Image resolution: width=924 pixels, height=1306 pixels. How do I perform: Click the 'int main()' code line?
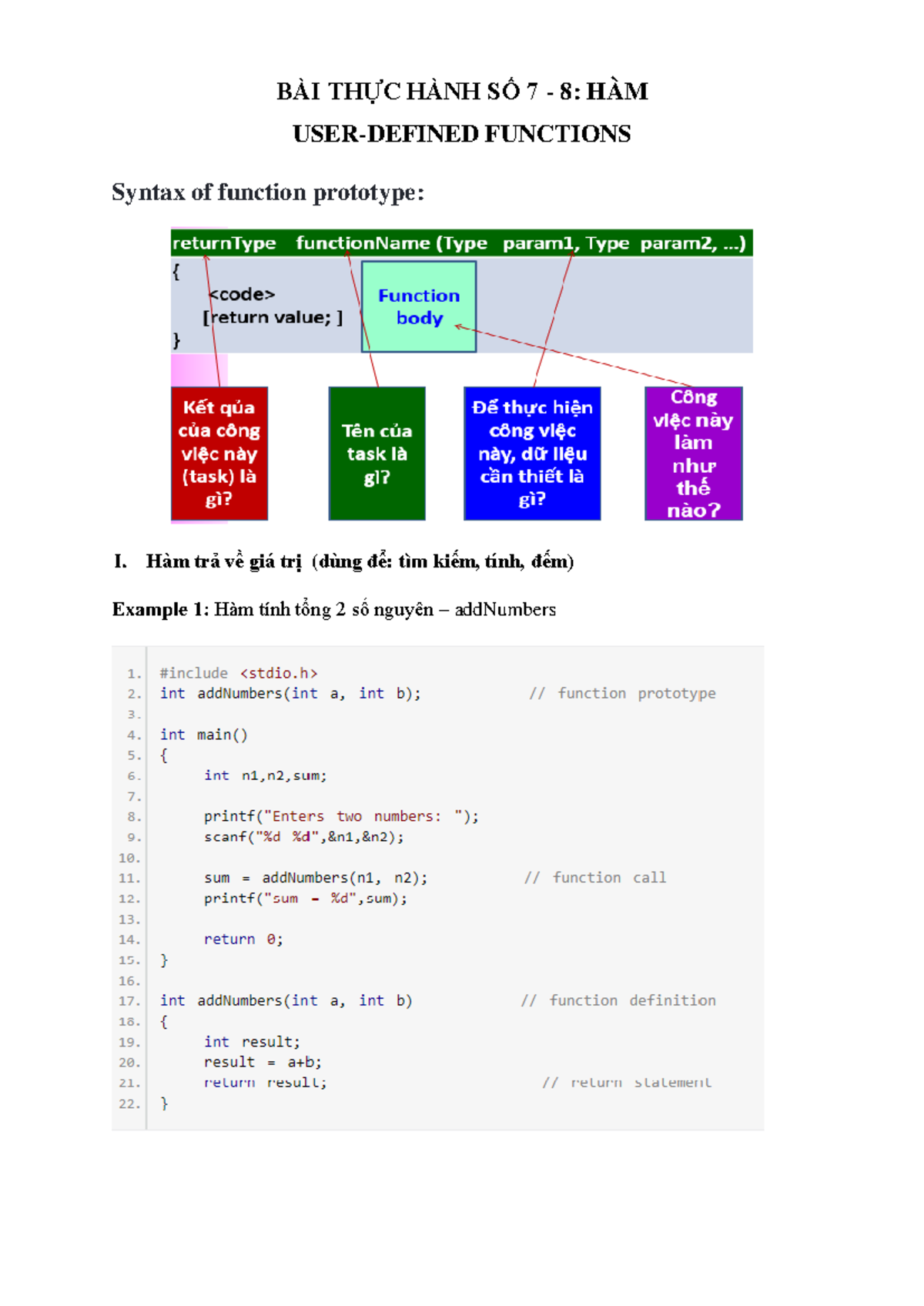(x=203, y=735)
